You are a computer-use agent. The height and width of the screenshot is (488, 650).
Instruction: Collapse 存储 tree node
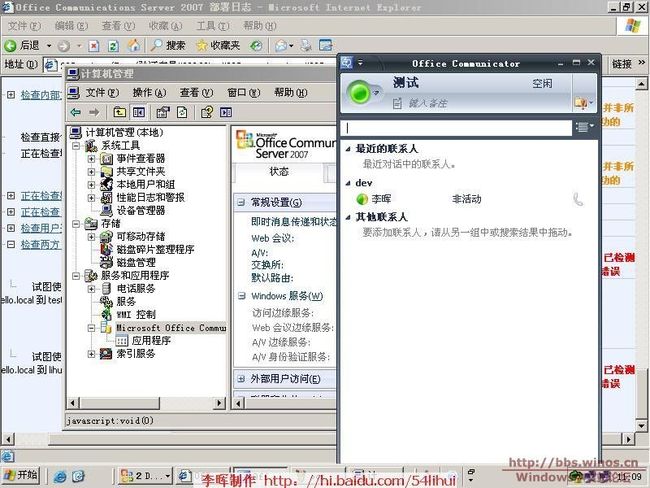coord(76,224)
